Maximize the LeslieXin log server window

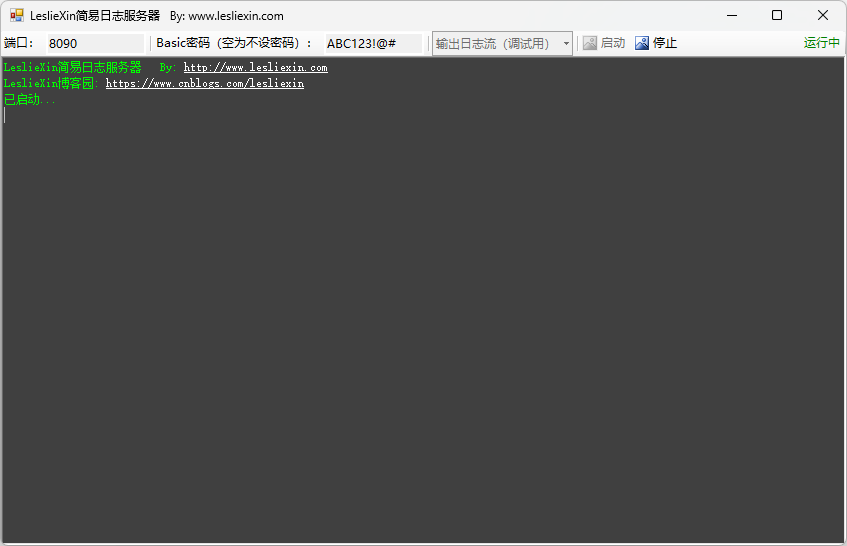pyautogui.click(x=777, y=15)
